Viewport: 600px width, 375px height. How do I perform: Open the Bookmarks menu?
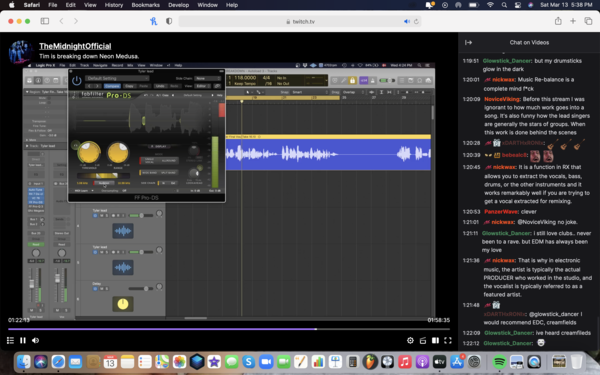[x=145, y=5]
